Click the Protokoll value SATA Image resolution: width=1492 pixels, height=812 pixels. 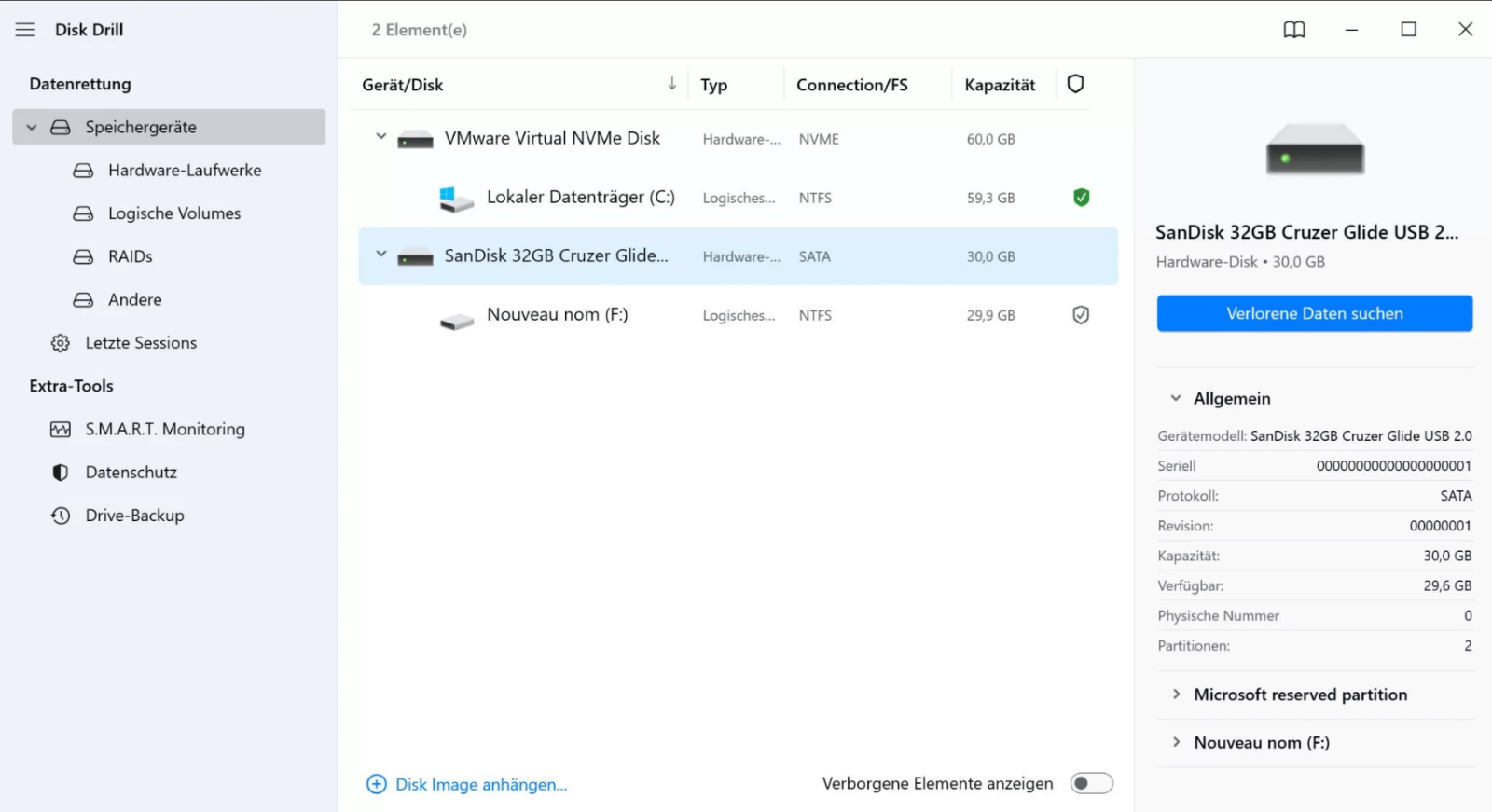pyautogui.click(x=1456, y=496)
